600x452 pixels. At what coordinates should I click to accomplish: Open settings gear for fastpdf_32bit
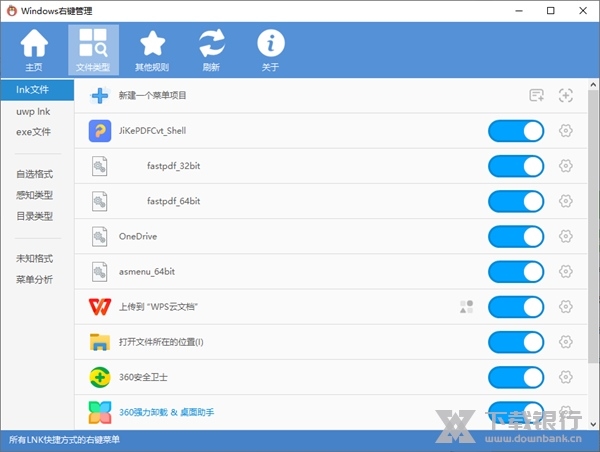tap(566, 166)
